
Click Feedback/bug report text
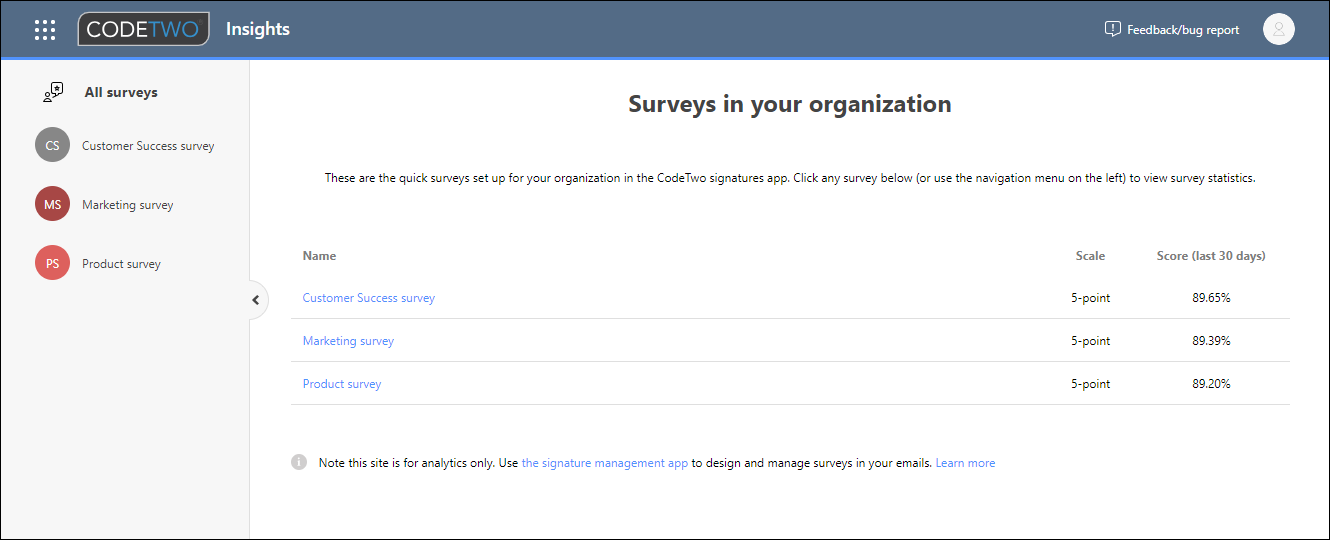[1183, 30]
